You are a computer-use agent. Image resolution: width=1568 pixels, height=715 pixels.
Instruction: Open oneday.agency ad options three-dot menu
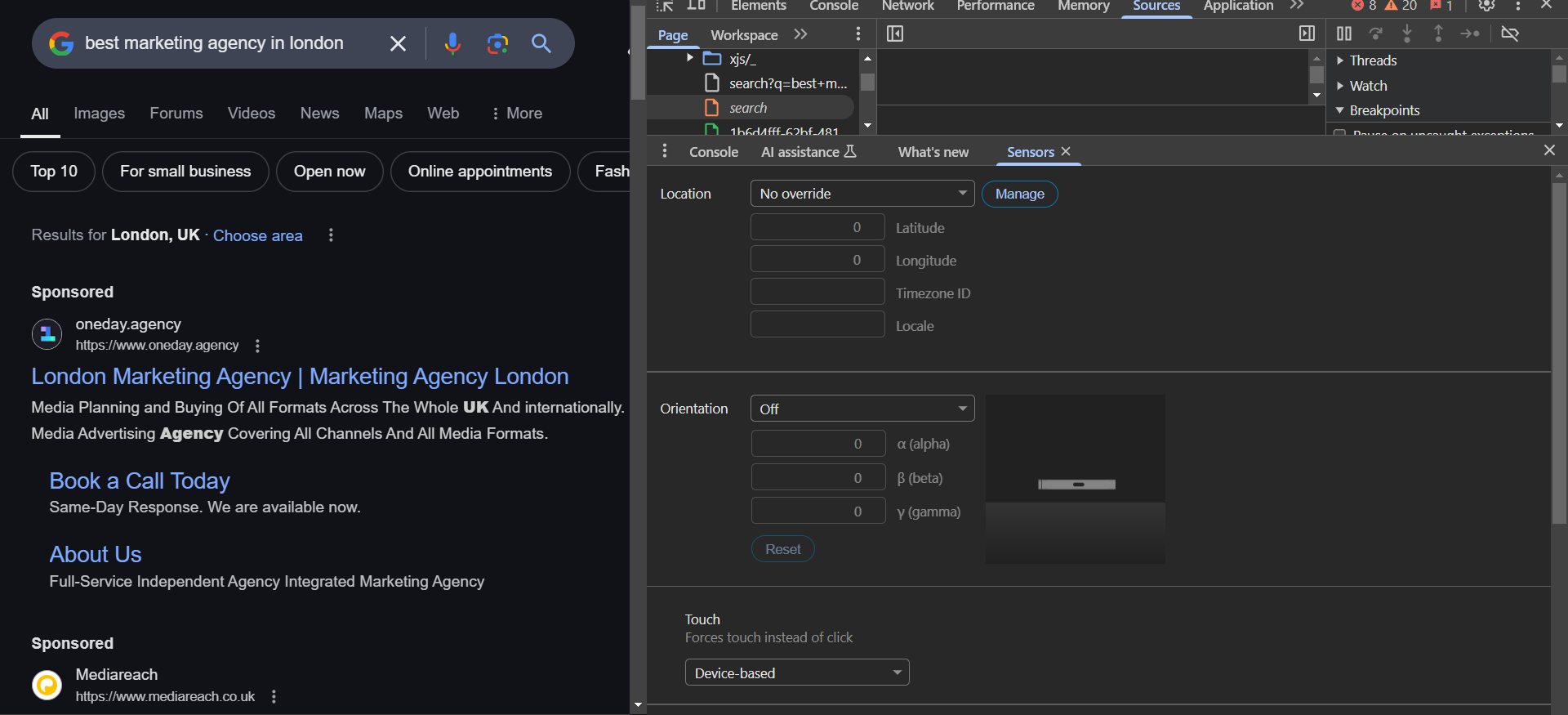[x=258, y=346]
